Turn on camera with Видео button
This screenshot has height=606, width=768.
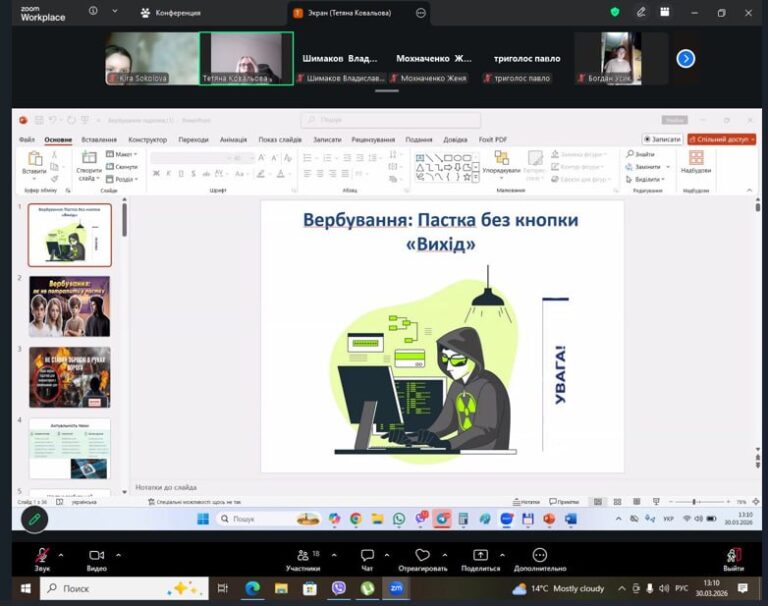click(96, 556)
